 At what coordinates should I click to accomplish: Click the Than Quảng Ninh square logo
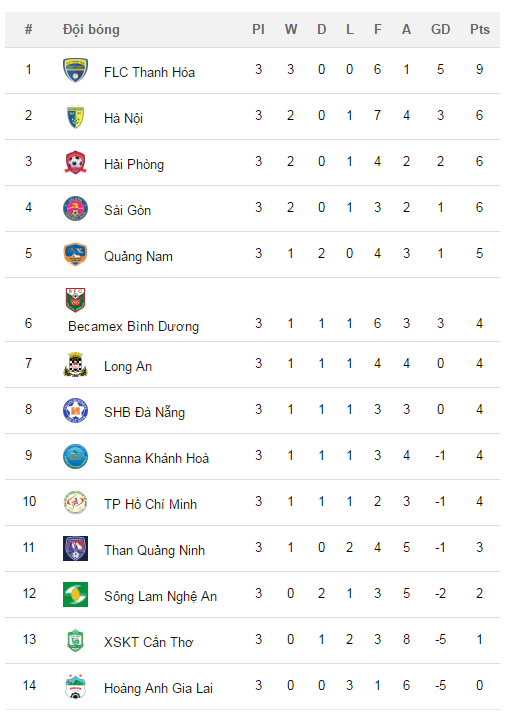point(75,548)
